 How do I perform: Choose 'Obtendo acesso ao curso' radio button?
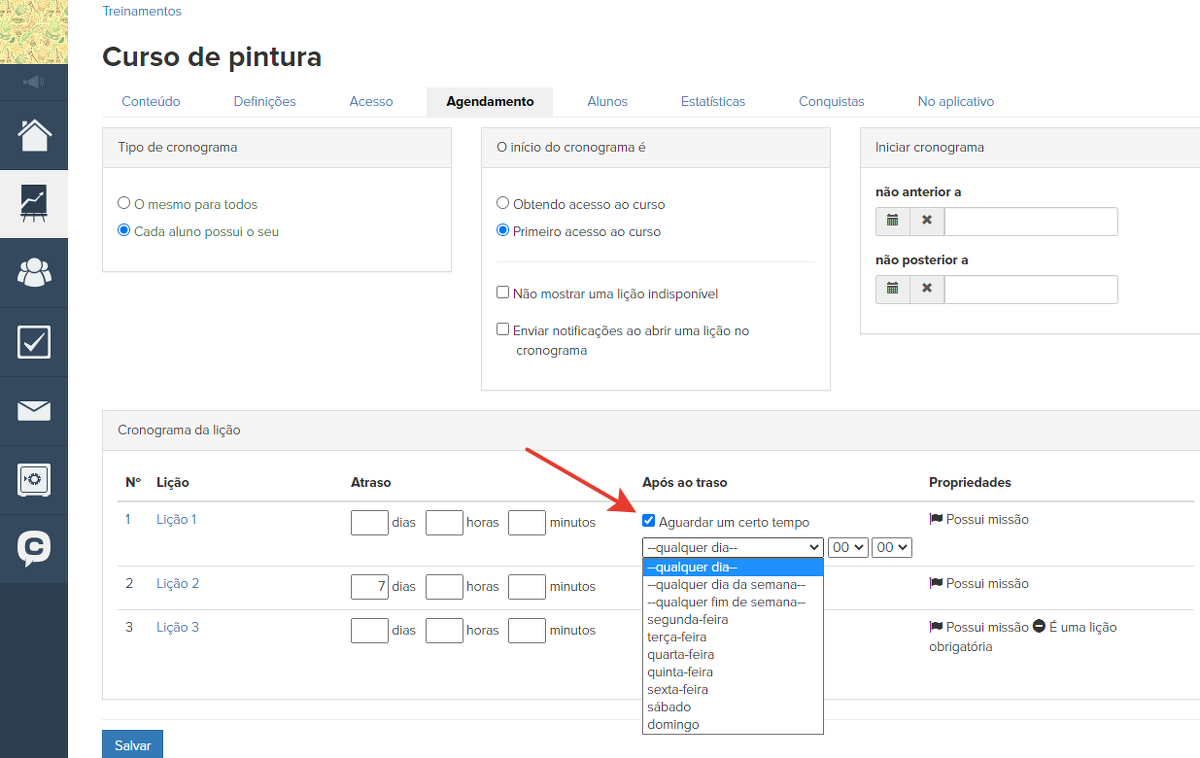click(503, 204)
